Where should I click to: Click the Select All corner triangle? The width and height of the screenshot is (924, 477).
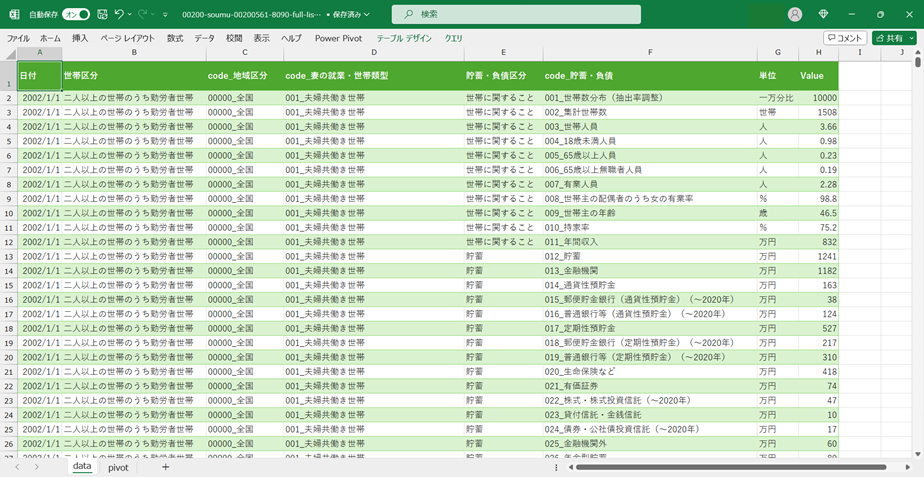coord(11,52)
